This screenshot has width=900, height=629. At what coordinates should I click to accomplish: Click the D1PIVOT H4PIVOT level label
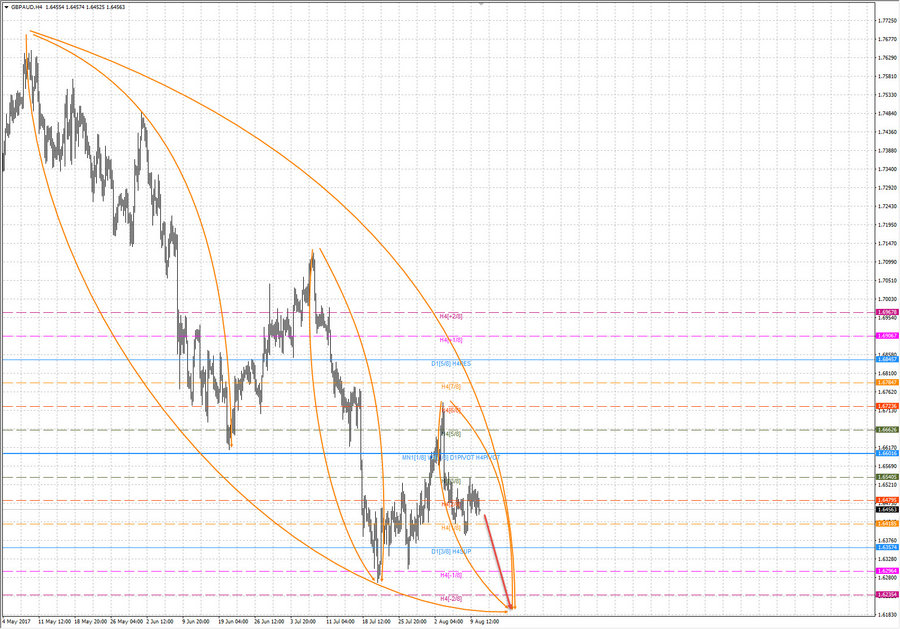pyautogui.click(x=475, y=457)
